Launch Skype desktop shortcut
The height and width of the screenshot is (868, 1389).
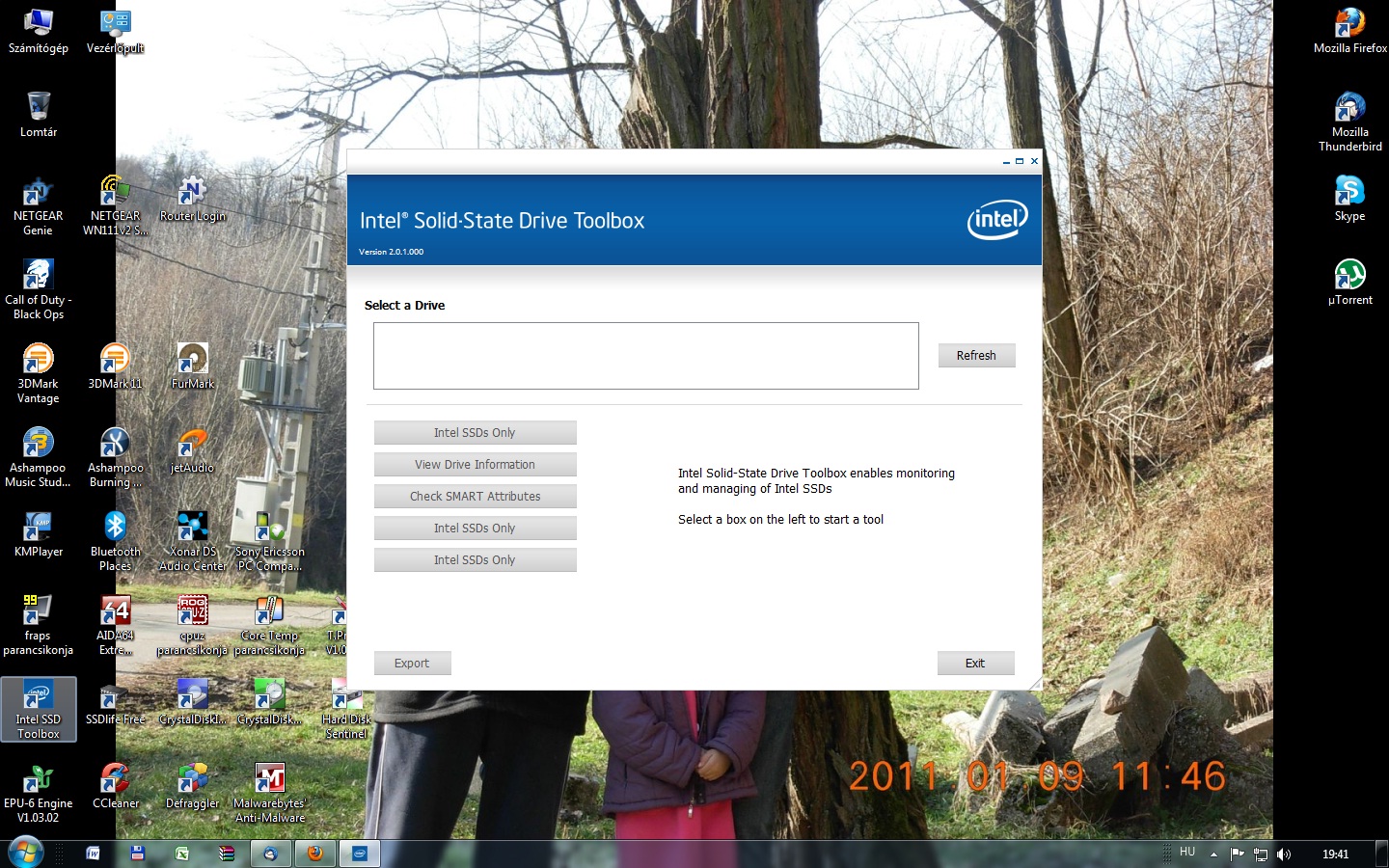coord(1350,200)
